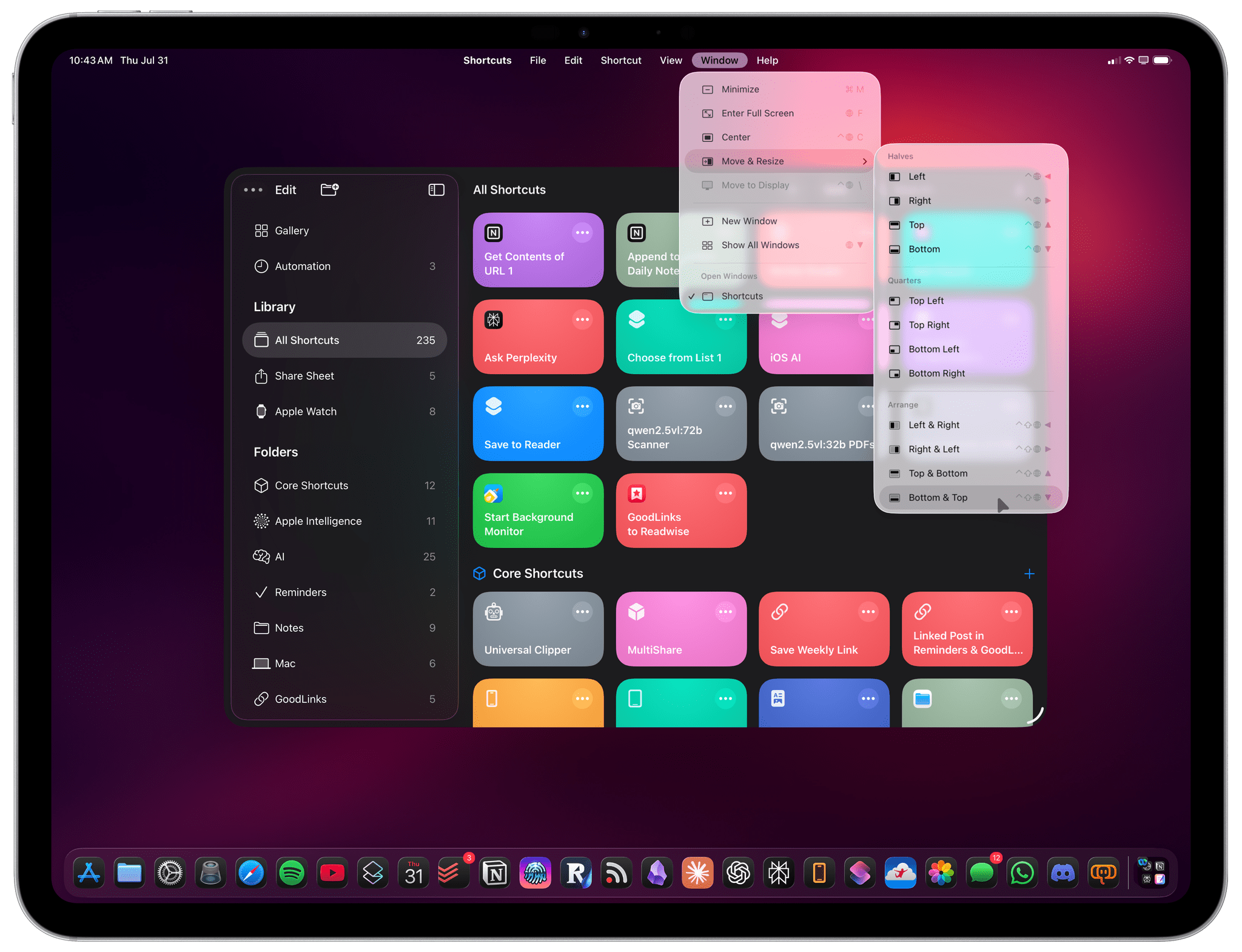Launch Notion from the dock
1242x952 pixels.
coord(495,874)
